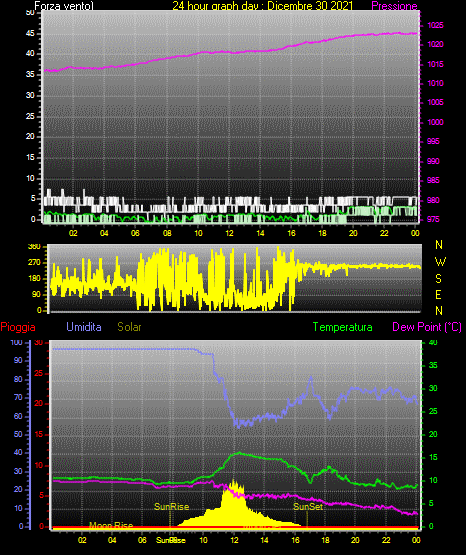Click the green Temperatura legend label
466x555 pixels.
pyautogui.click(x=343, y=327)
